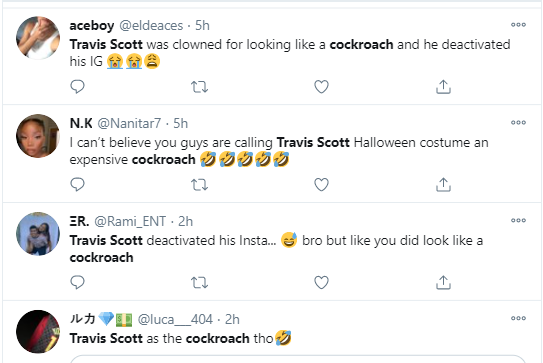The height and width of the screenshot is (363, 543).
Task: Reply to aceboy's tweet
Action: click(x=77, y=87)
